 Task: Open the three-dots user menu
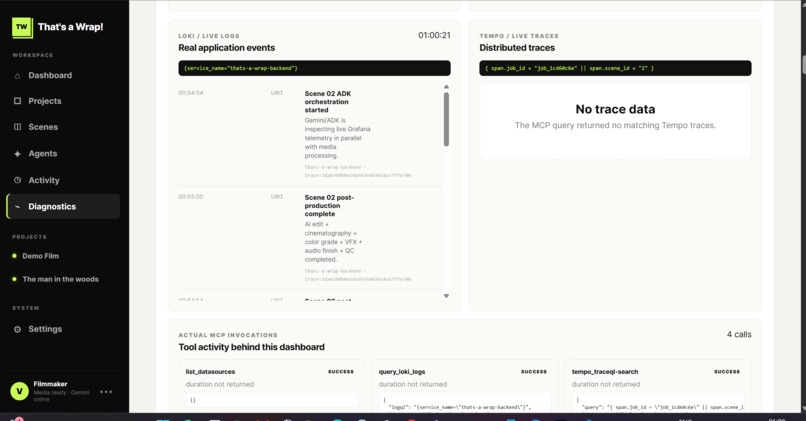[x=106, y=392]
